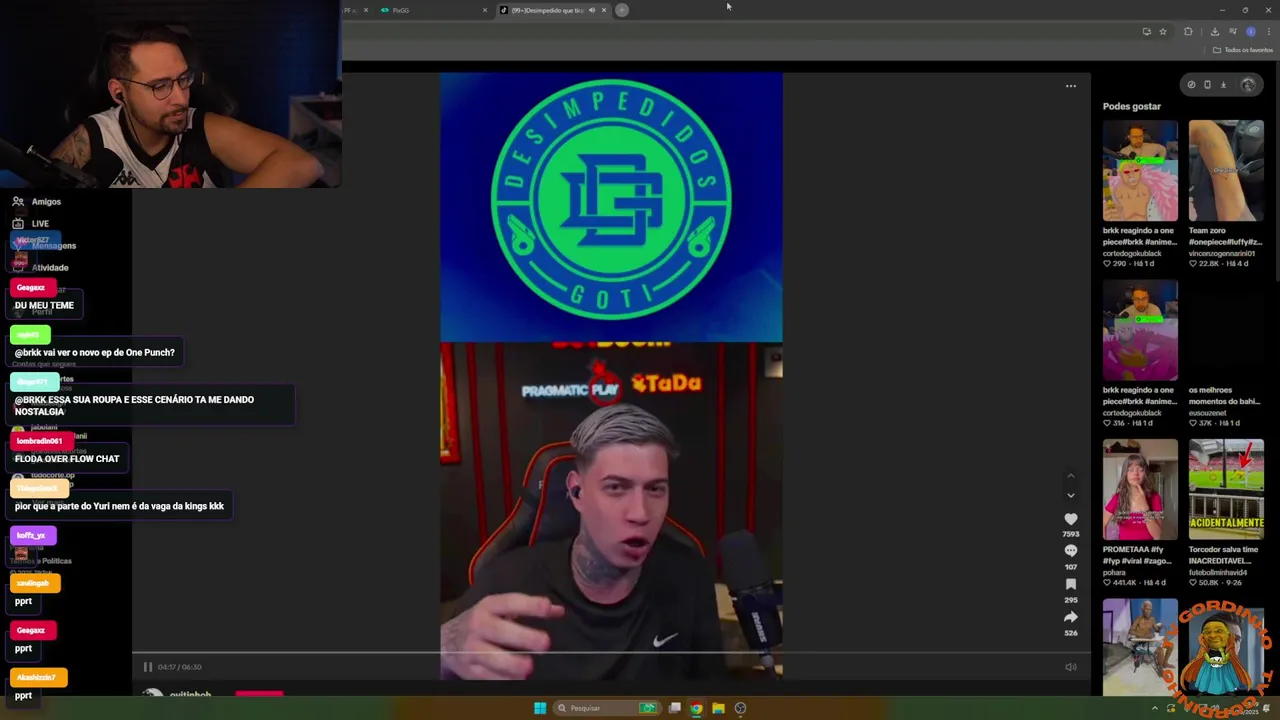Click the os melhores momentos title
Screen dimensions: 1280x720
1224,395
